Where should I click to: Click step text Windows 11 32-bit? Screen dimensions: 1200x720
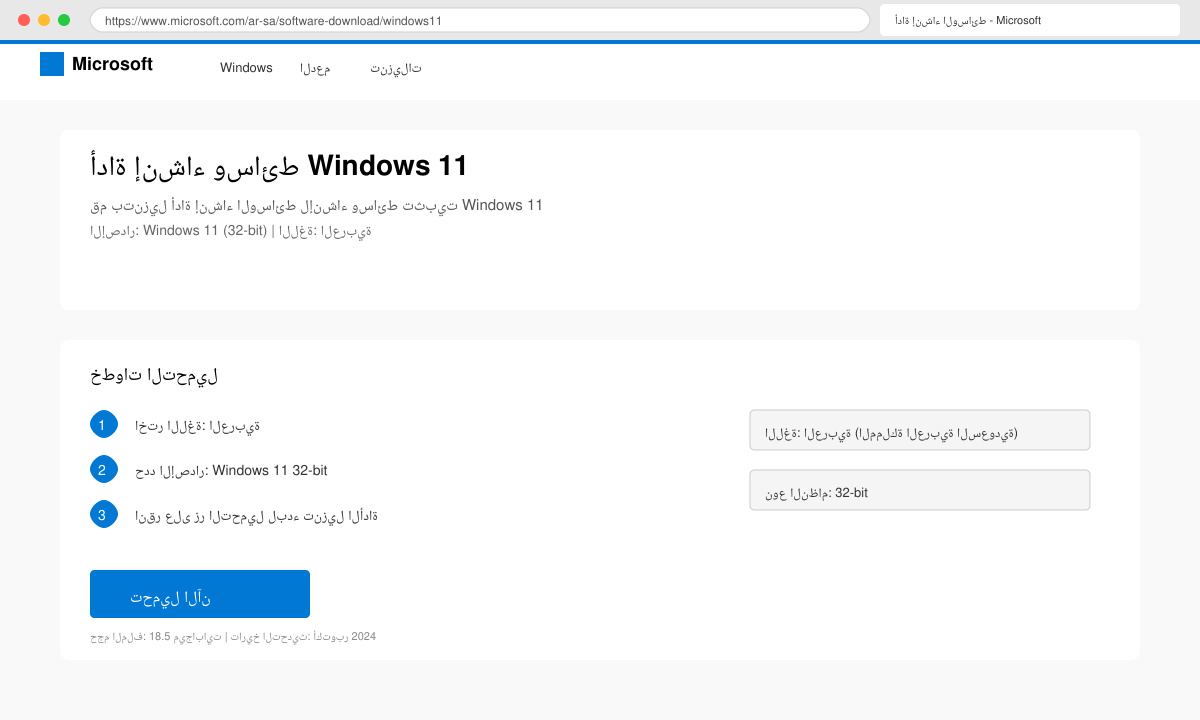coord(231,470)
